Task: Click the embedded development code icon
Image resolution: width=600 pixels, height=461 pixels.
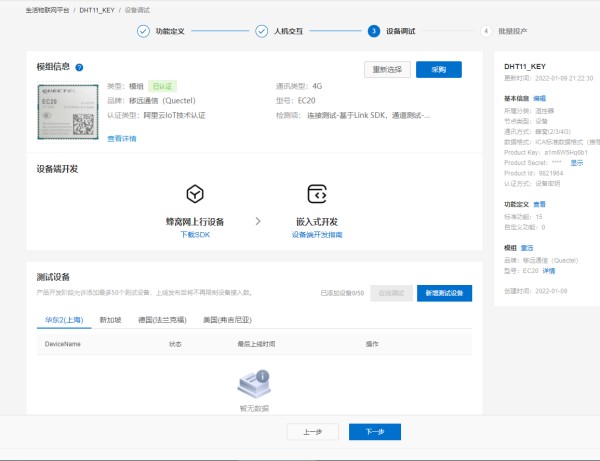Action: click(x=317, y=193)
